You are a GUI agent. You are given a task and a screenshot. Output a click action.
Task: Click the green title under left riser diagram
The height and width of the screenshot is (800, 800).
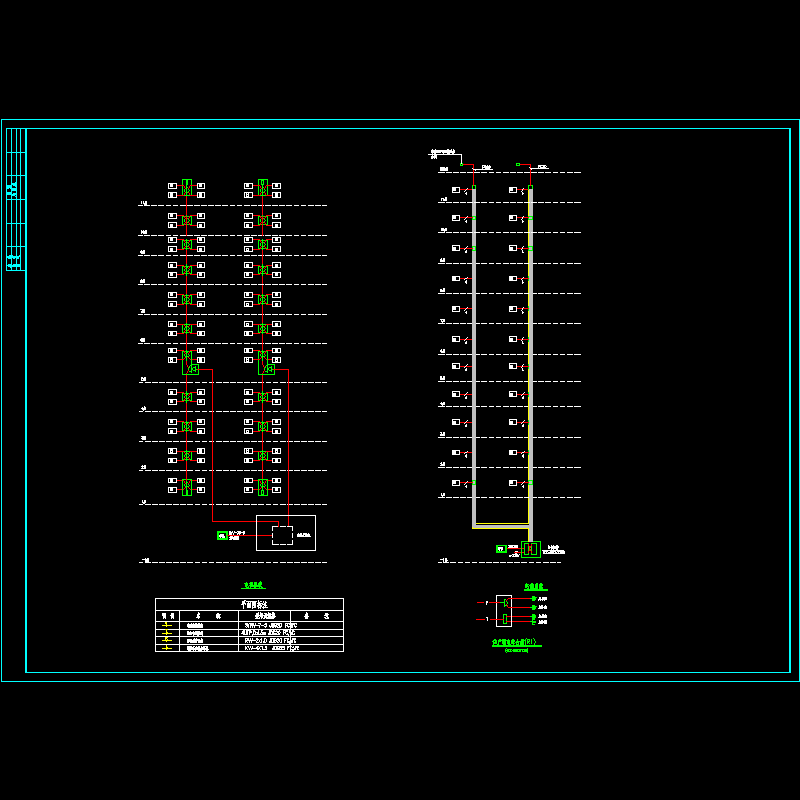(x=253, y=585)
